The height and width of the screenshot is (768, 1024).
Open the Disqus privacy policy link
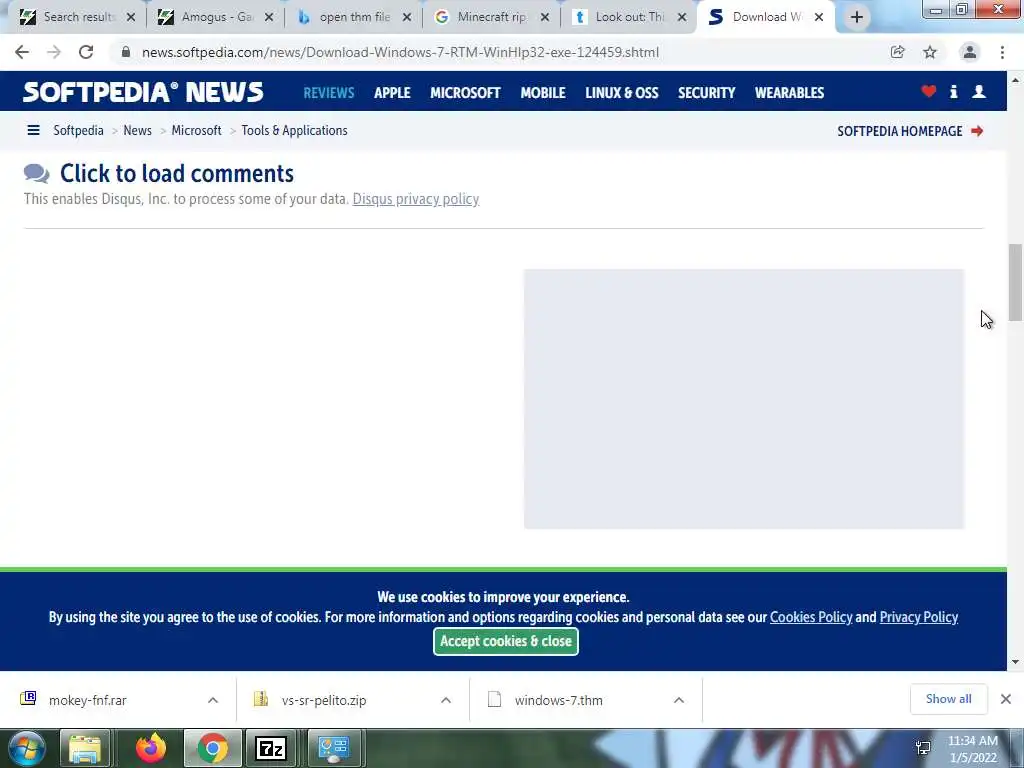click(416, 199)
